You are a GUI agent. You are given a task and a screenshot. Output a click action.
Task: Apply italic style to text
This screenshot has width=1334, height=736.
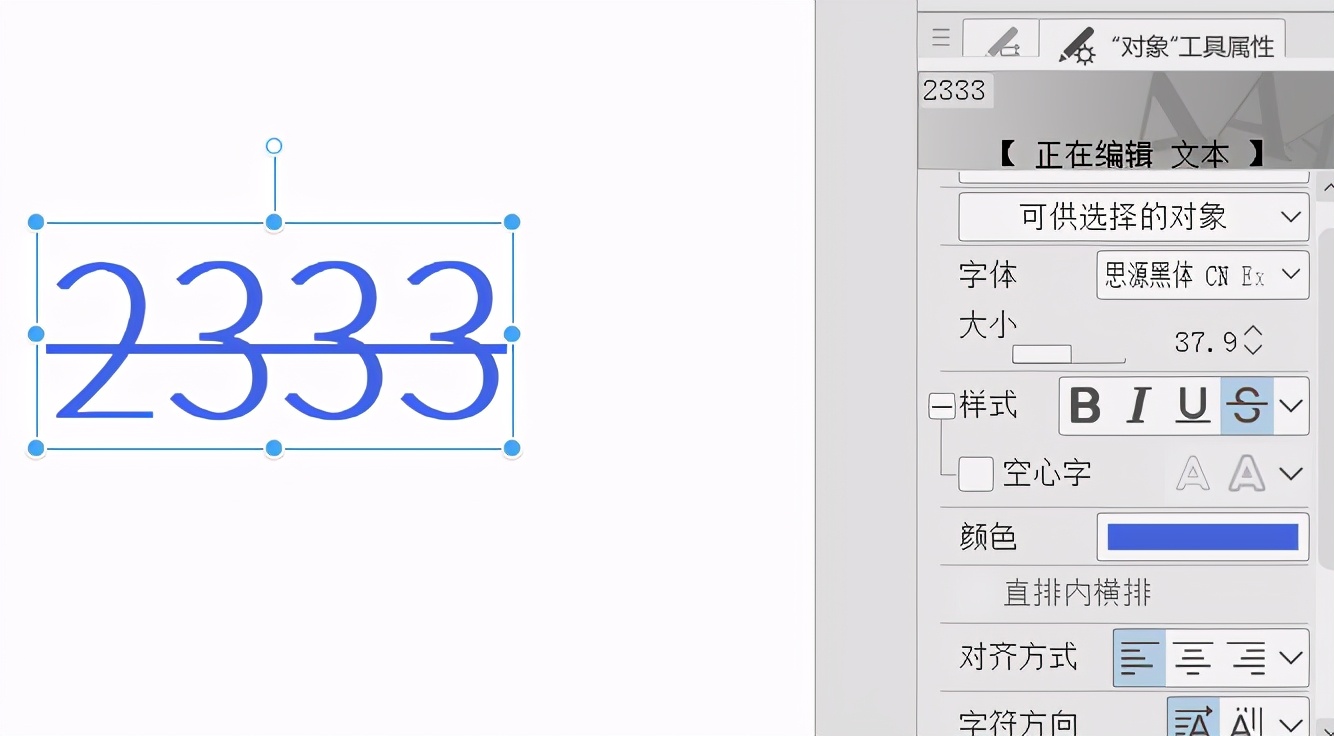point(1138,406)
